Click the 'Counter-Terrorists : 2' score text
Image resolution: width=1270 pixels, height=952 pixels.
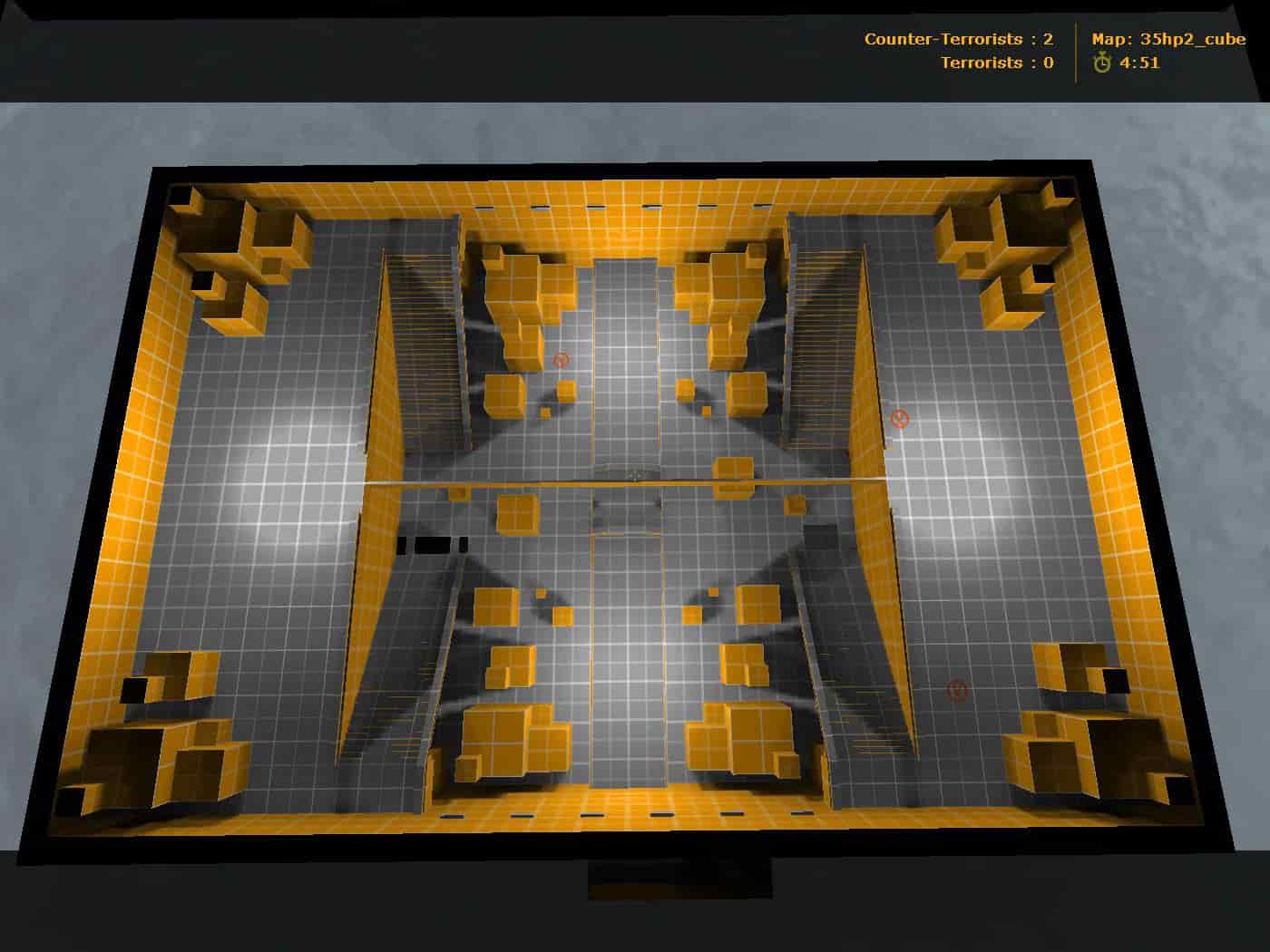coord(959,39)
